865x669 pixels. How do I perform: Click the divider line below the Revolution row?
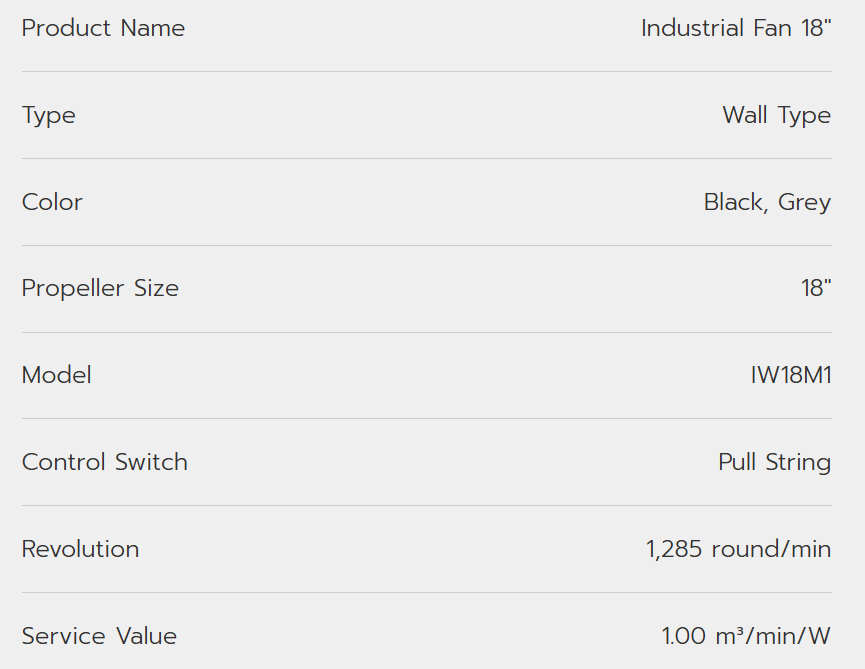[x=426, y=592]
